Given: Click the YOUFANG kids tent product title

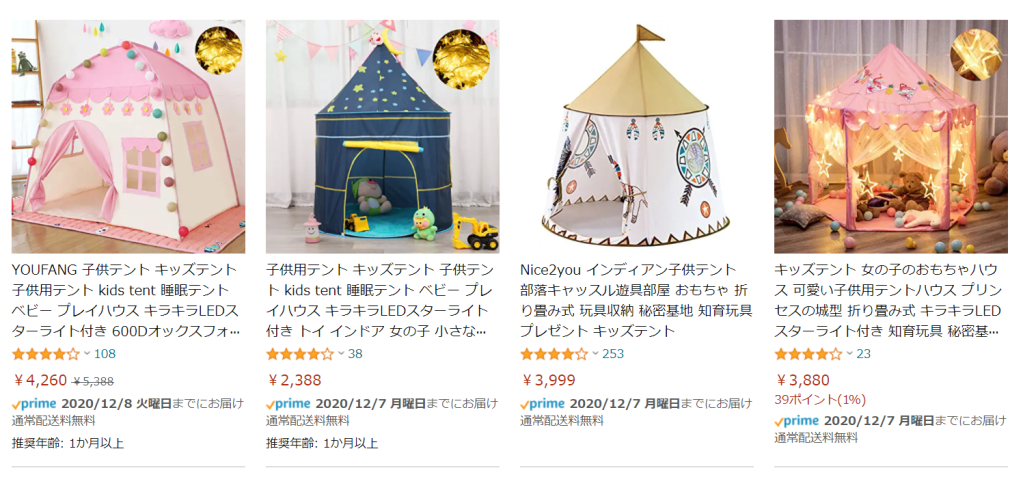Looking at the screenshot, I should click(127, 301).
